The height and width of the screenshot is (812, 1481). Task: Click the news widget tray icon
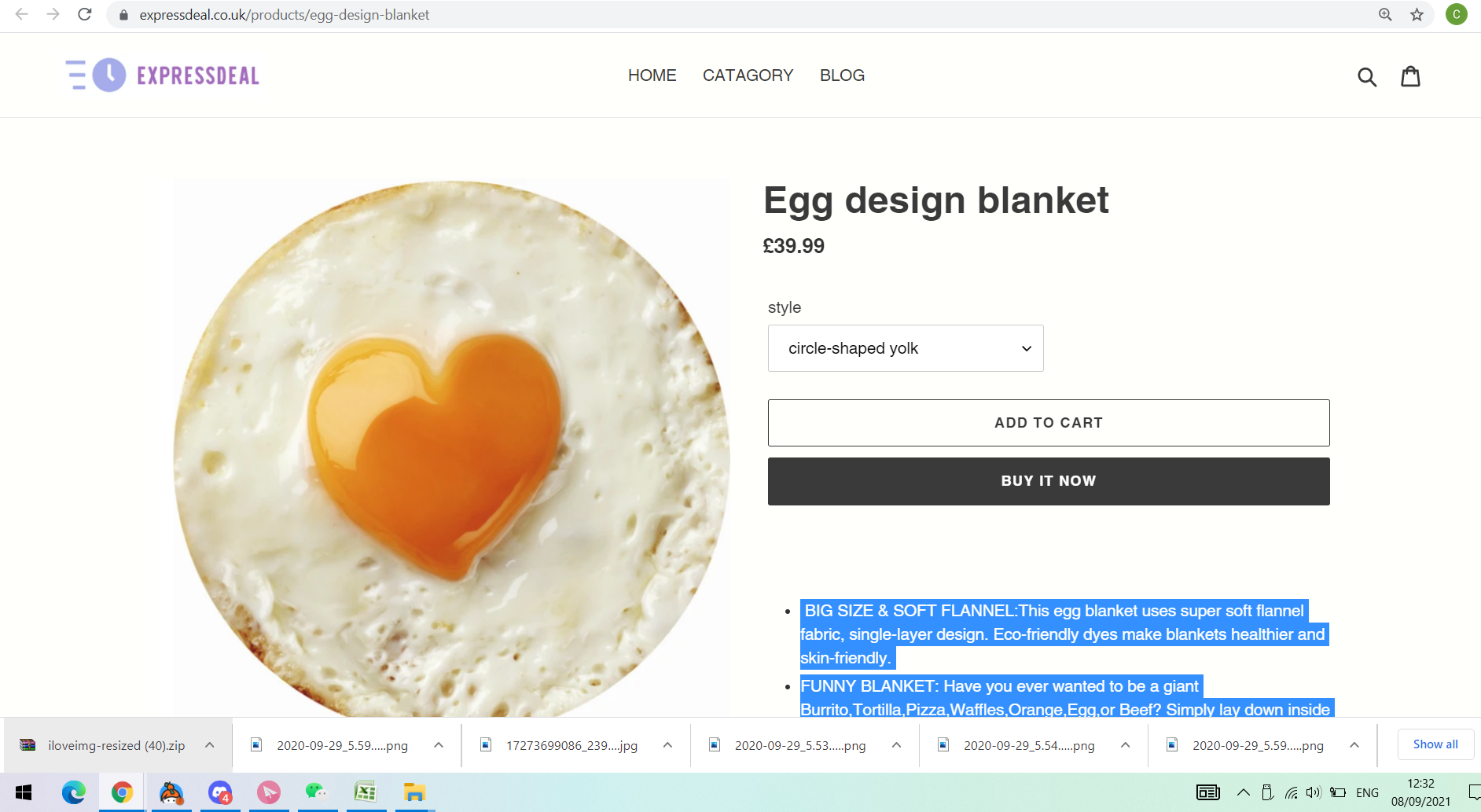pos(1207,792)
